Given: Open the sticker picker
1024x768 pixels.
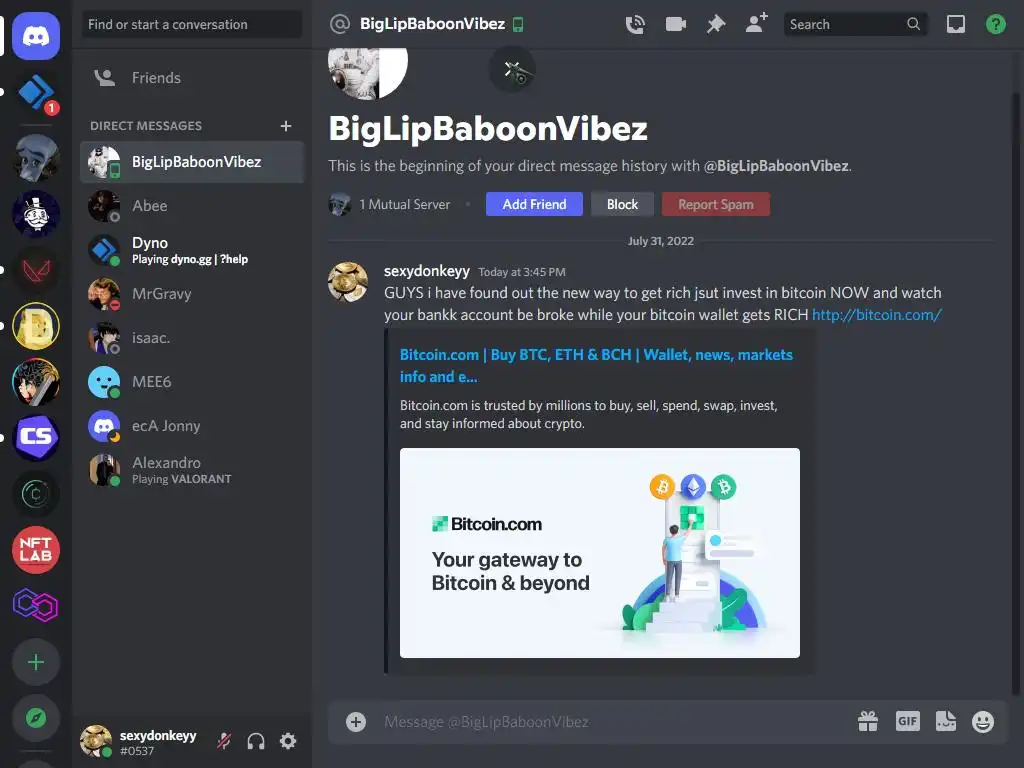Looking at the screenshot, I should pos(946,722).
